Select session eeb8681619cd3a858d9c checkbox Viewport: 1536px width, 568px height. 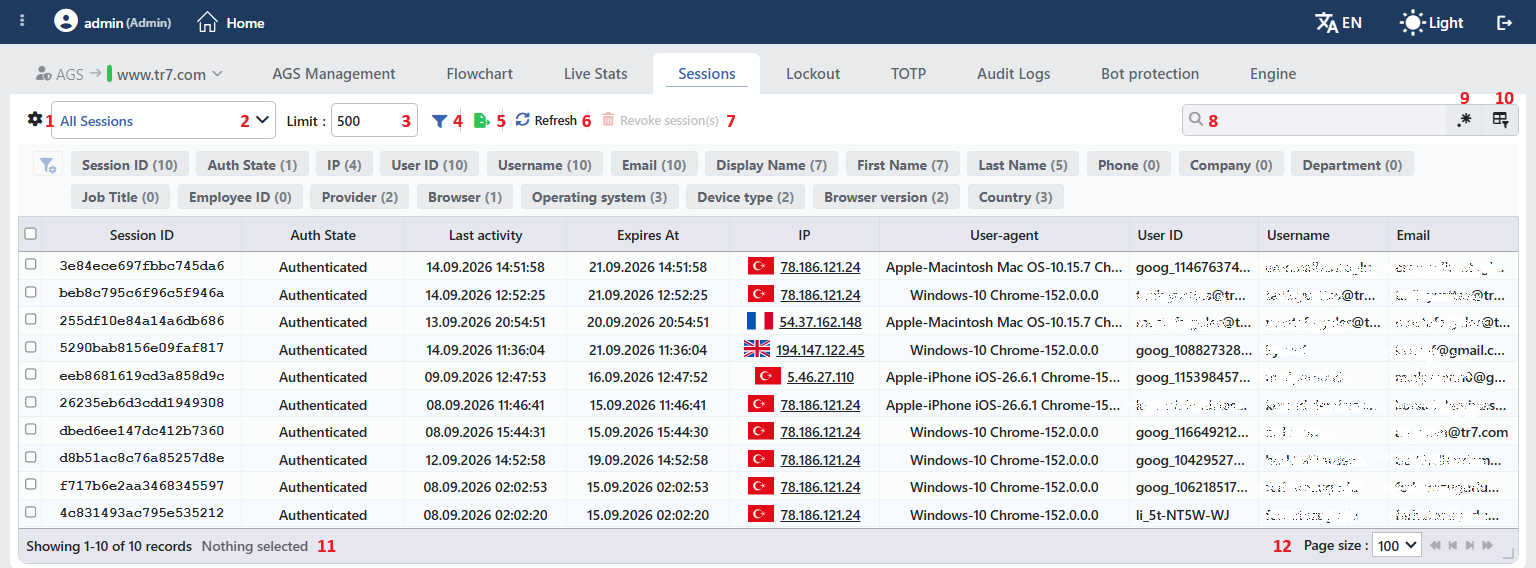click(31, 375)
